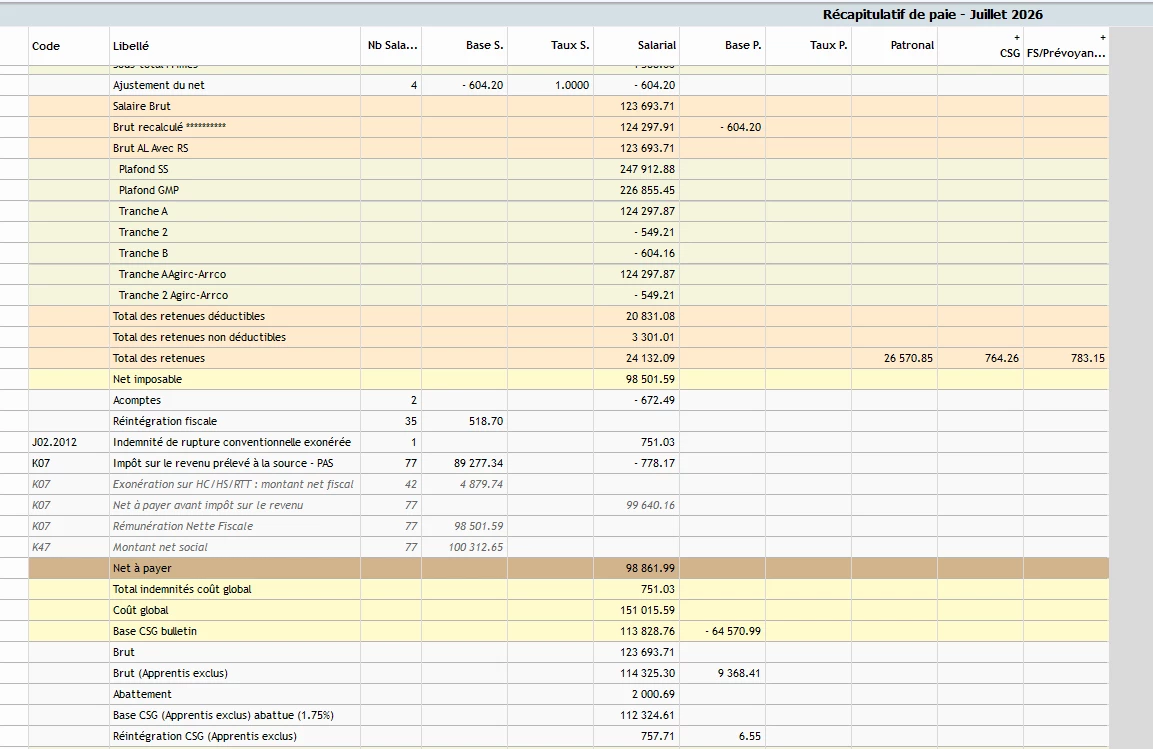This screenshot has width=1153, height=749.
Task: Click Impôt sur le revenu prélevé à la source
Action: tap(223, 463)
